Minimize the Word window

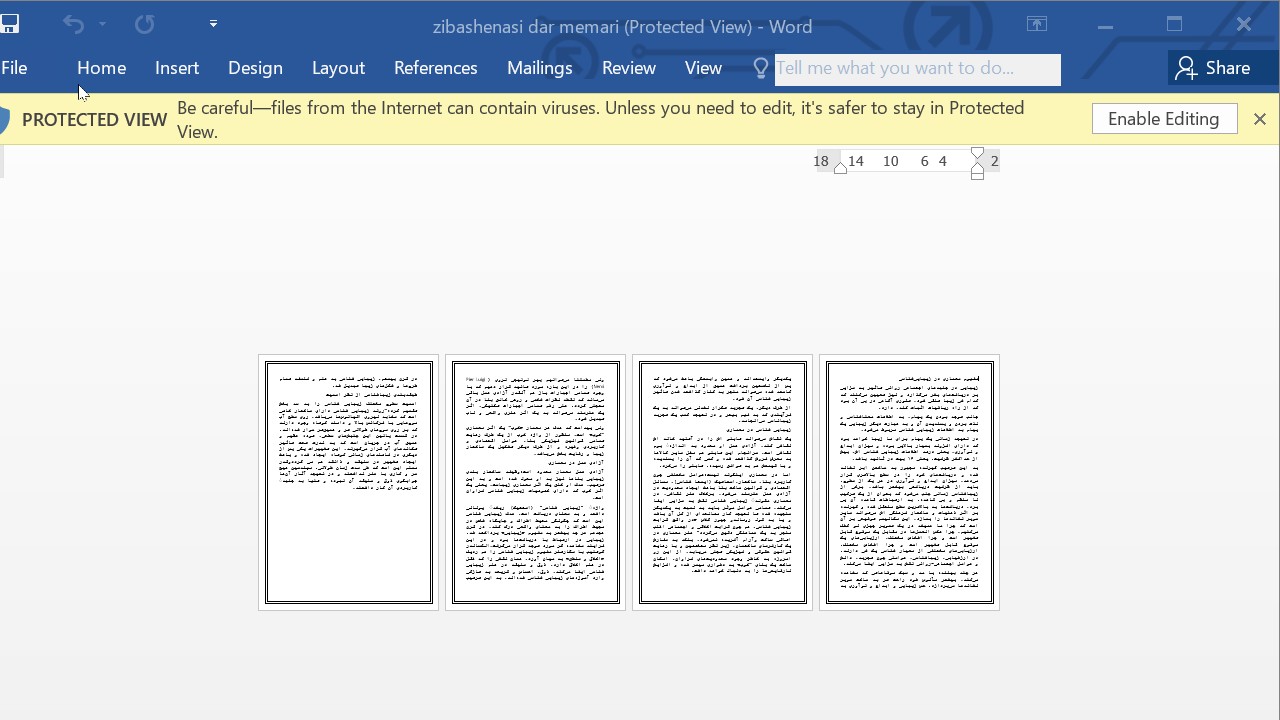coord(1105,25)
